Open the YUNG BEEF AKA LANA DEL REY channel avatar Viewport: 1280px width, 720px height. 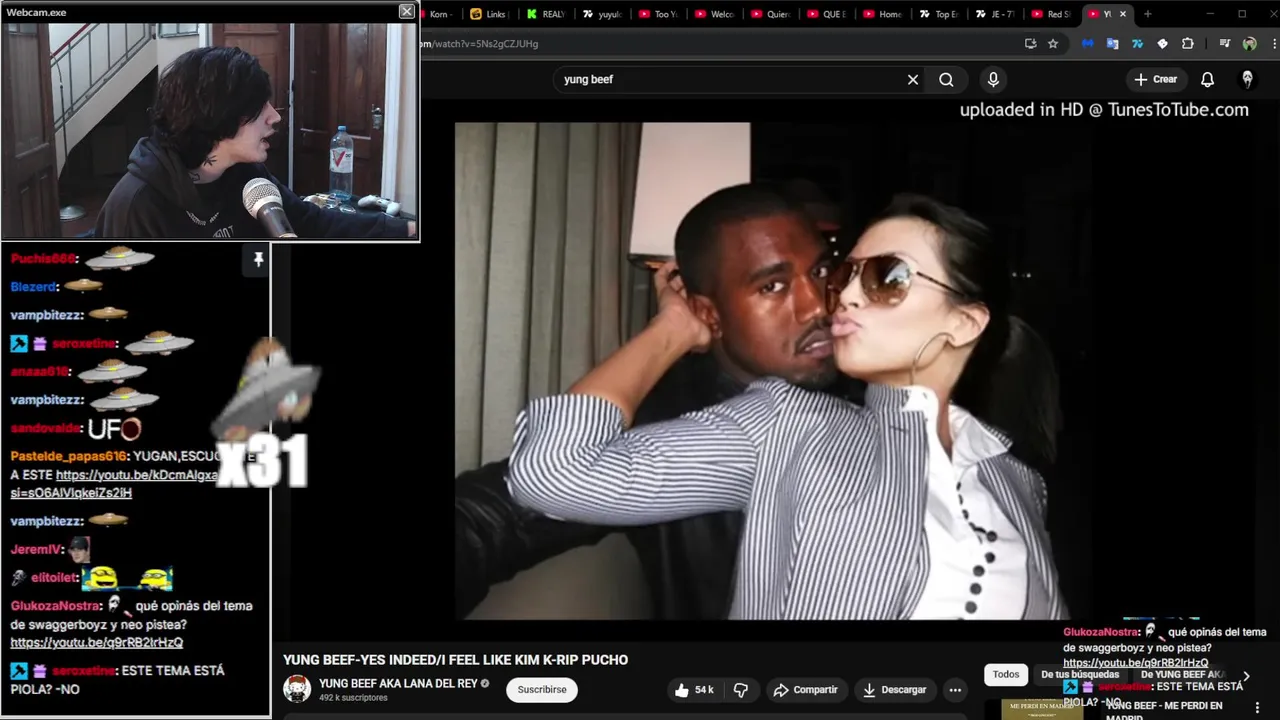coord(297,689)
